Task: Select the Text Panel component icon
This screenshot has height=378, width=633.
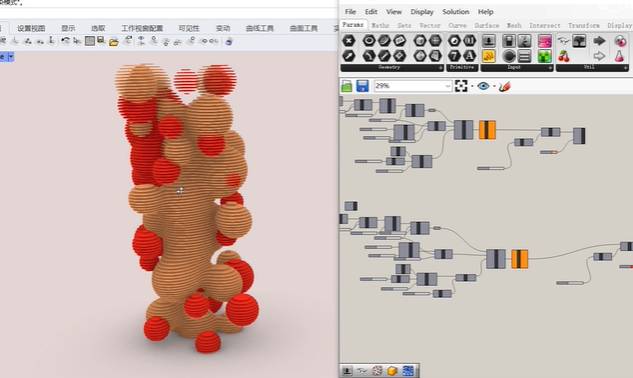Action: [488, 56]
